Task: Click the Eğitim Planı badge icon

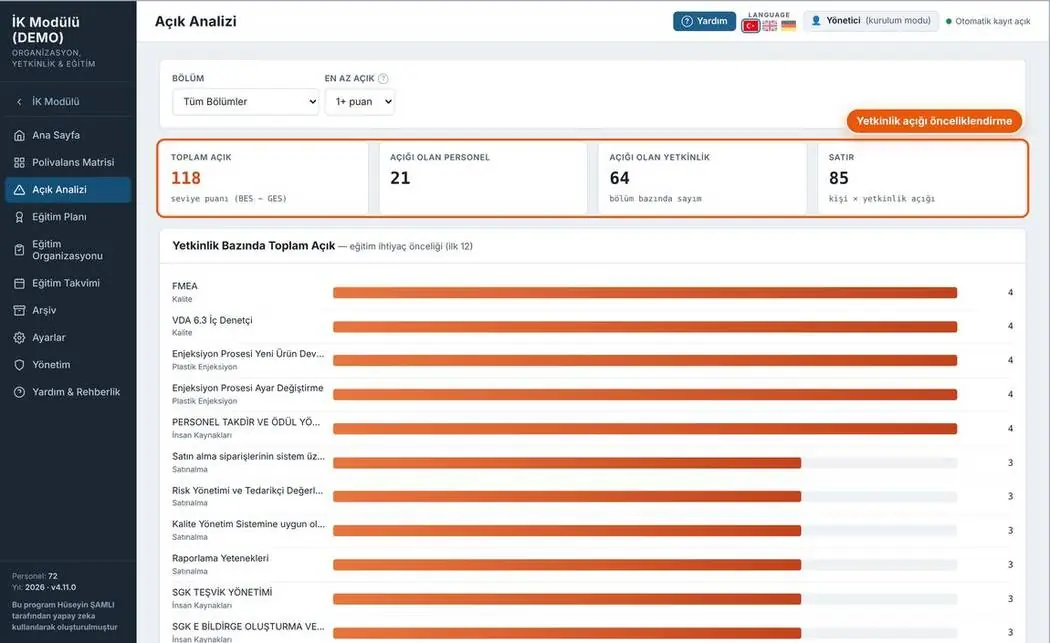Action: 19,217
